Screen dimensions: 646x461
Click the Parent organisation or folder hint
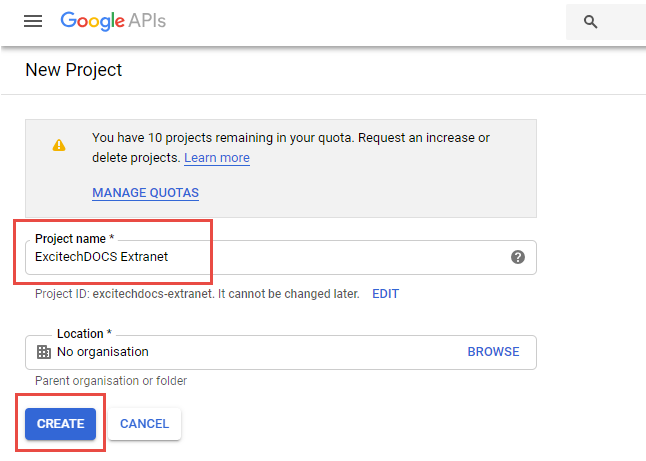tap(110, 381)
